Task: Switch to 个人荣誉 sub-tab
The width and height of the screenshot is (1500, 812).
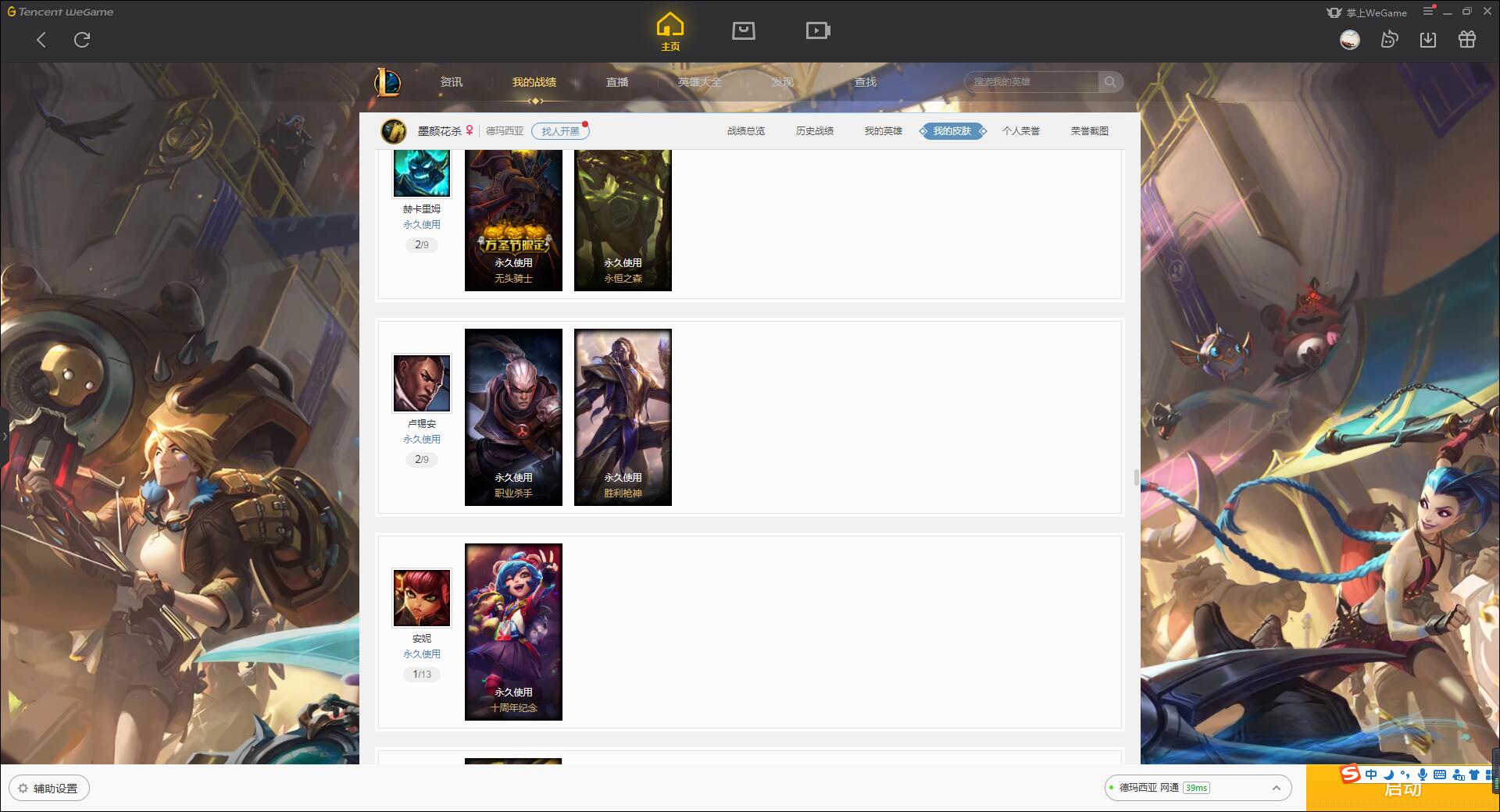Action: [x=1021, y=131]
